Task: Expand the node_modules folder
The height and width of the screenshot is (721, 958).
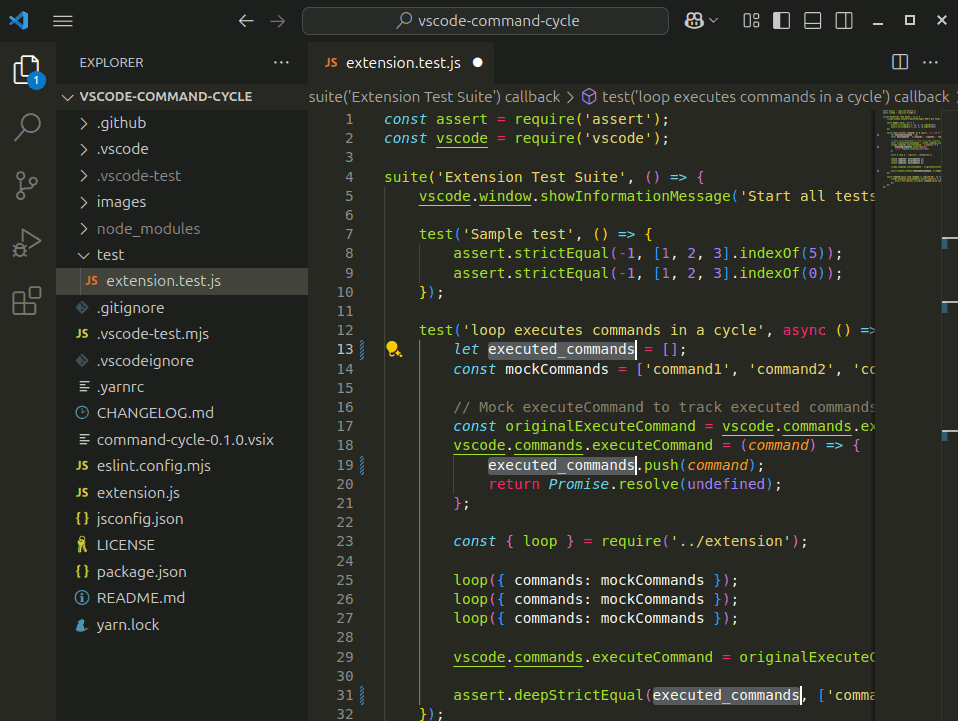Action: tap(182, 229)
